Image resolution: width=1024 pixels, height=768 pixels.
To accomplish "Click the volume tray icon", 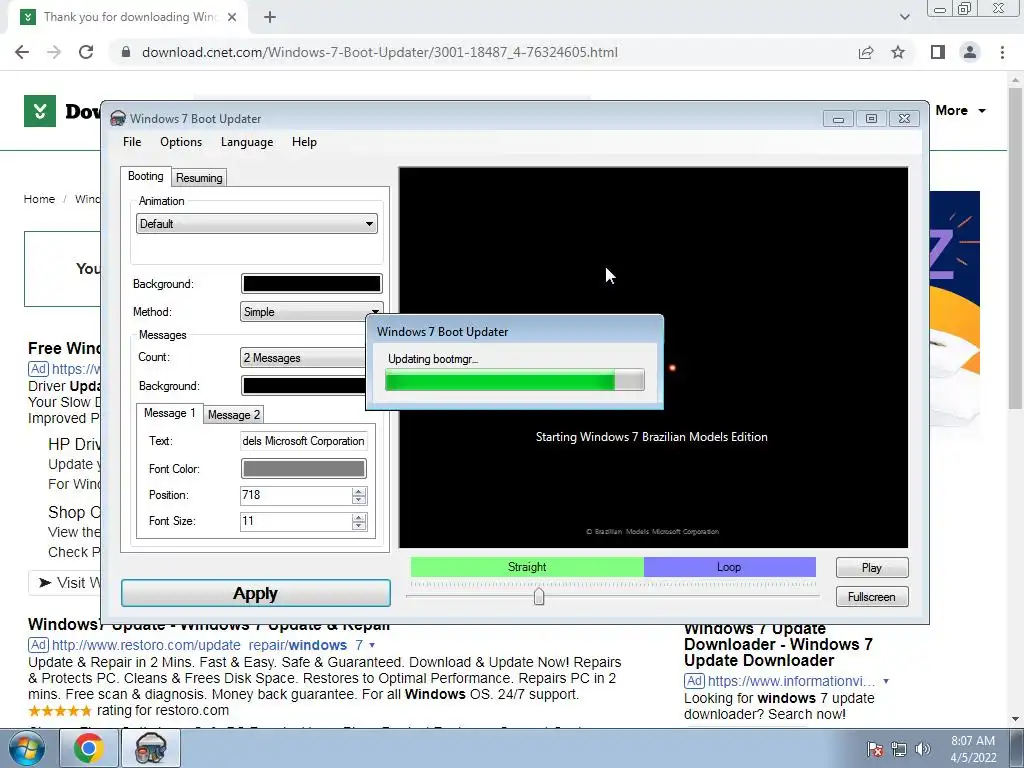I will point(923,749).
